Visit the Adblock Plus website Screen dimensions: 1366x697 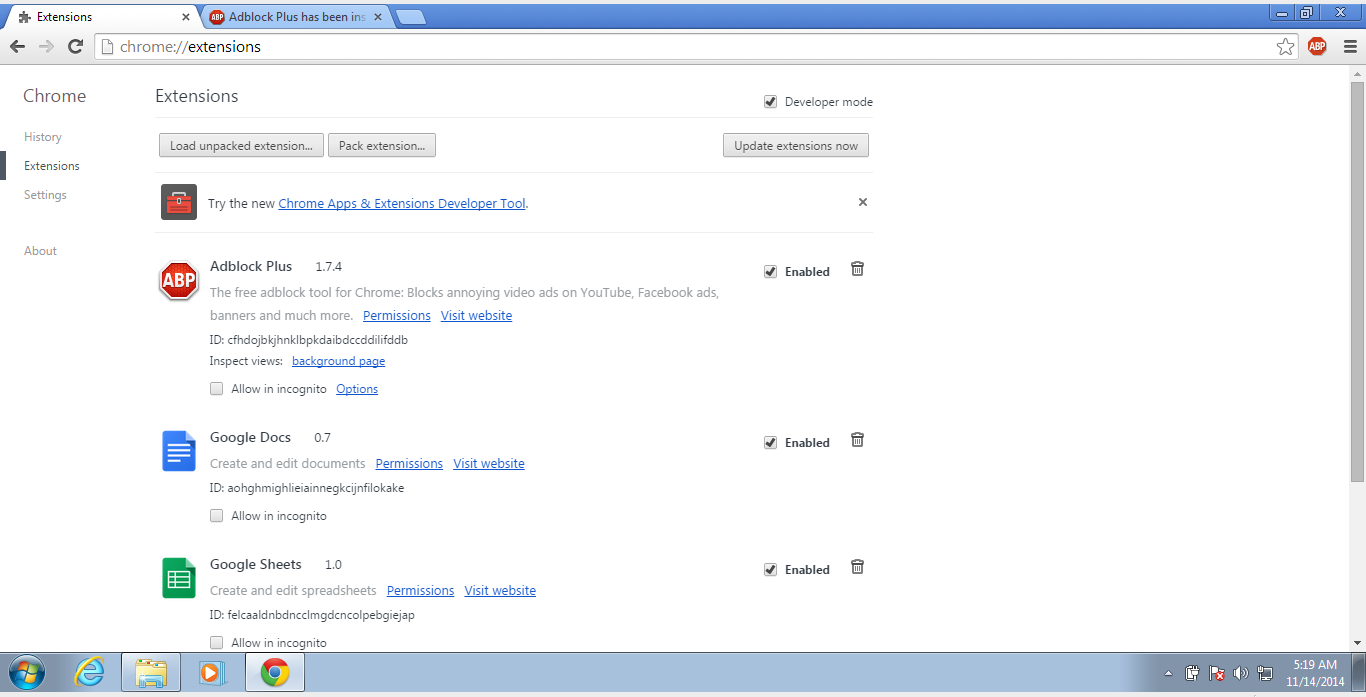pos(476,315)
